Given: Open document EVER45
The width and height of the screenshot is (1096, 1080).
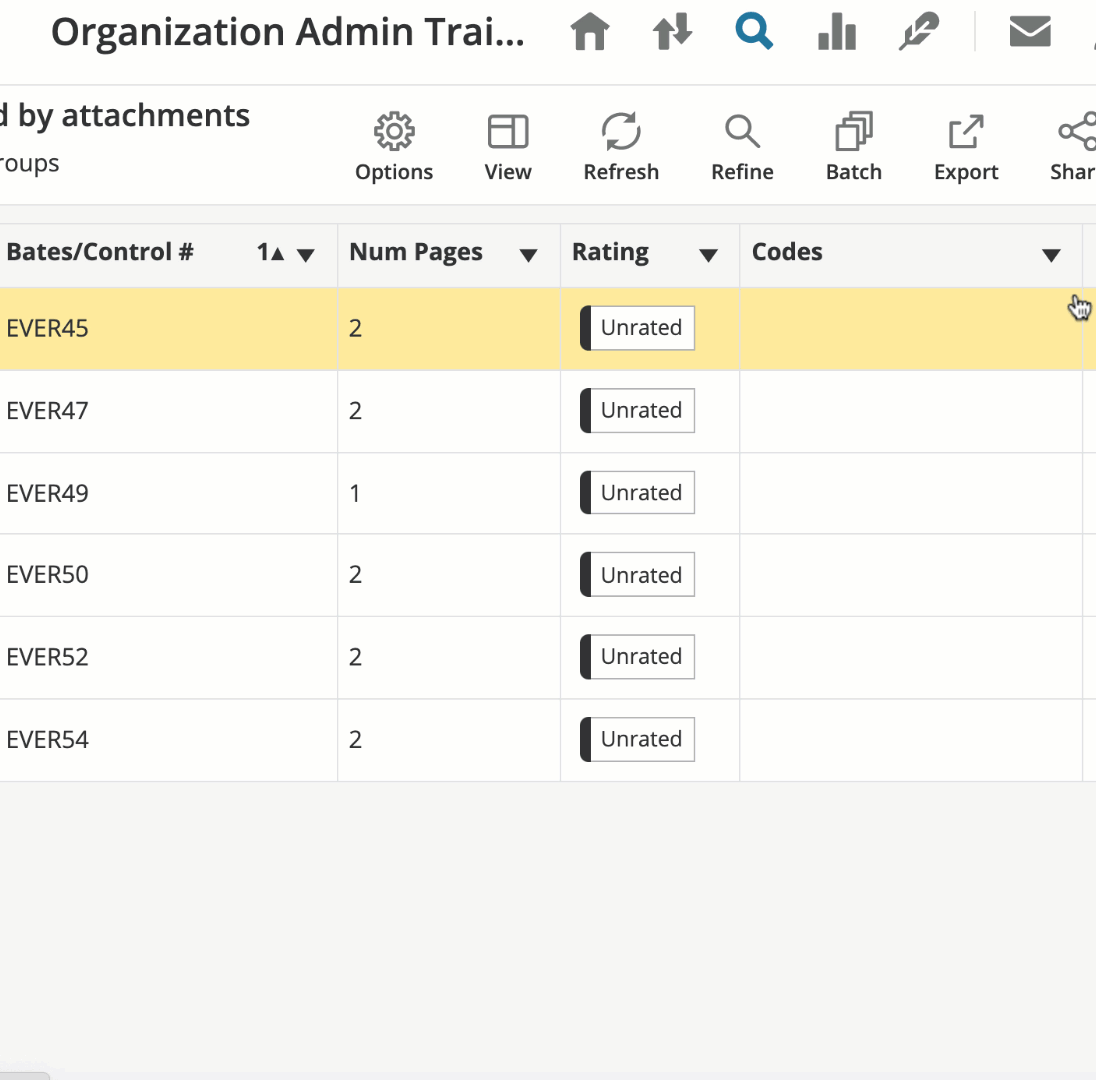Looking at the screenshot, I should coord(48,329).
